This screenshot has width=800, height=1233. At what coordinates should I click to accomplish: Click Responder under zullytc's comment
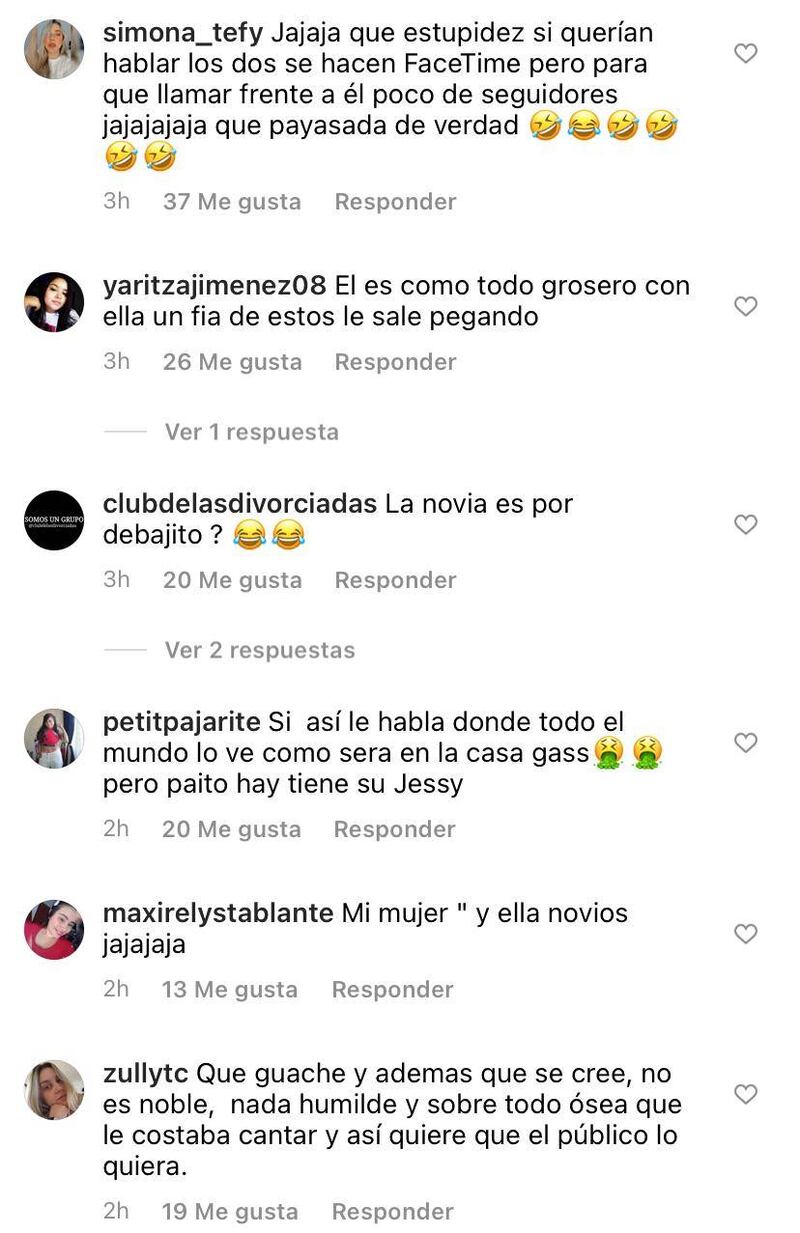pyautogui.click(x=392, y=1211)
